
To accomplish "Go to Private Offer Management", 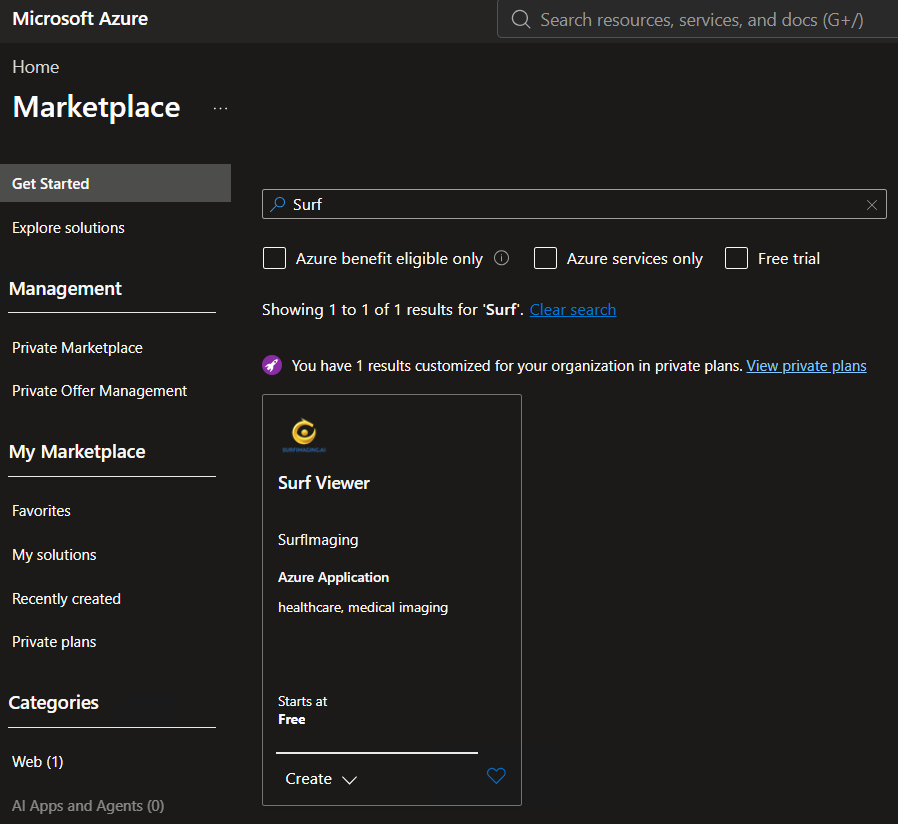I will 100,391.
